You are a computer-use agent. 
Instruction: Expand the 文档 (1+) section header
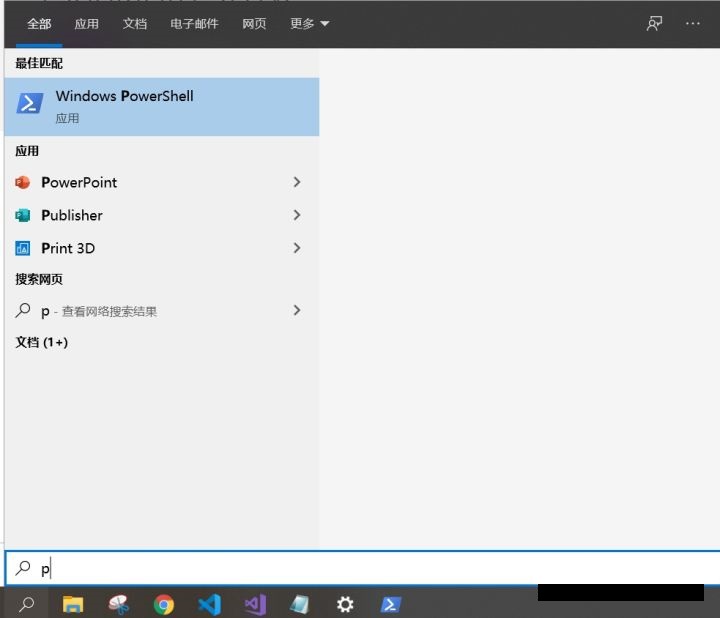[42, 343]
